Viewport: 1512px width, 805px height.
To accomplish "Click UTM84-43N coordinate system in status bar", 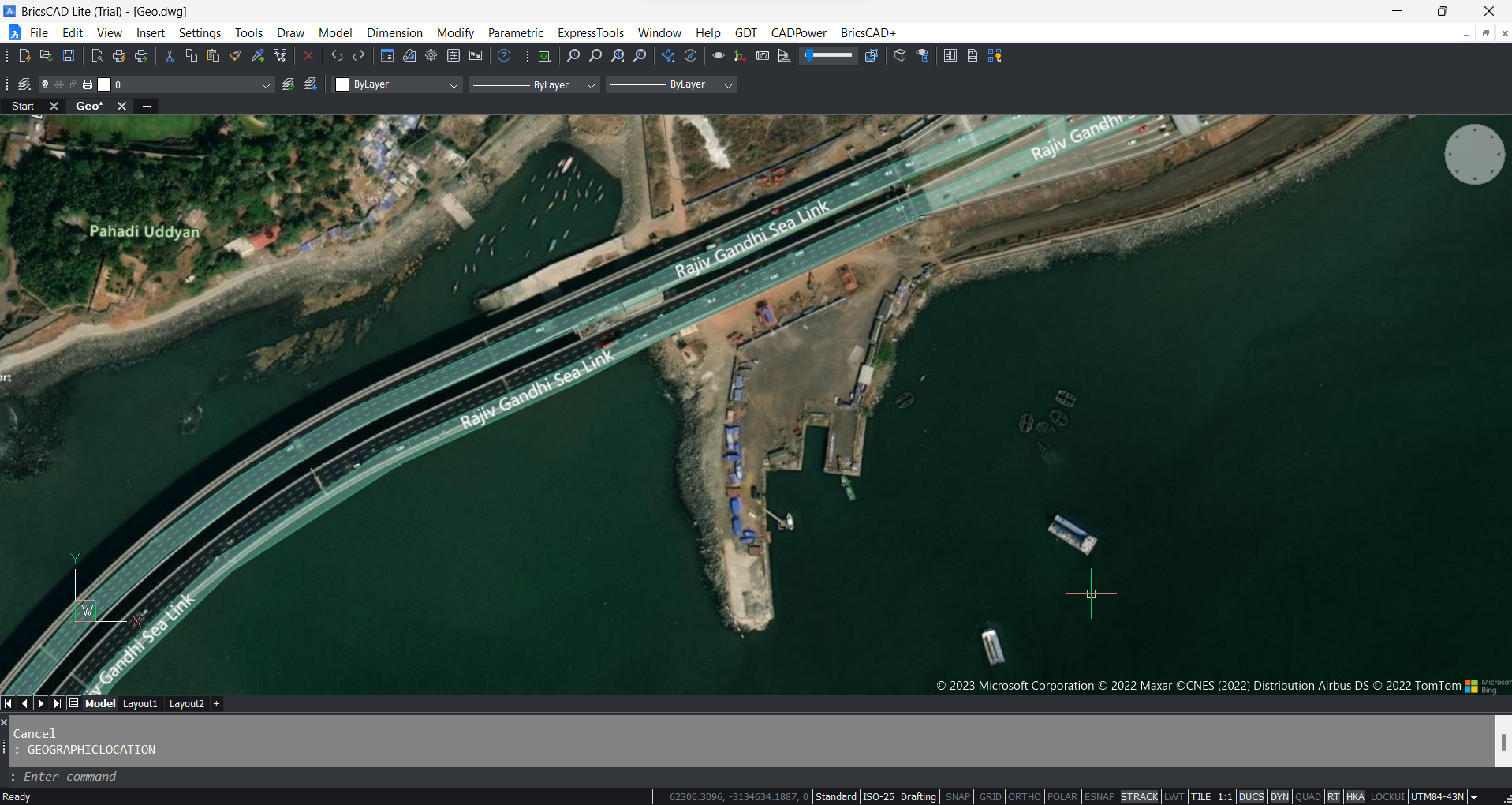I will (x=1435, y=796).
